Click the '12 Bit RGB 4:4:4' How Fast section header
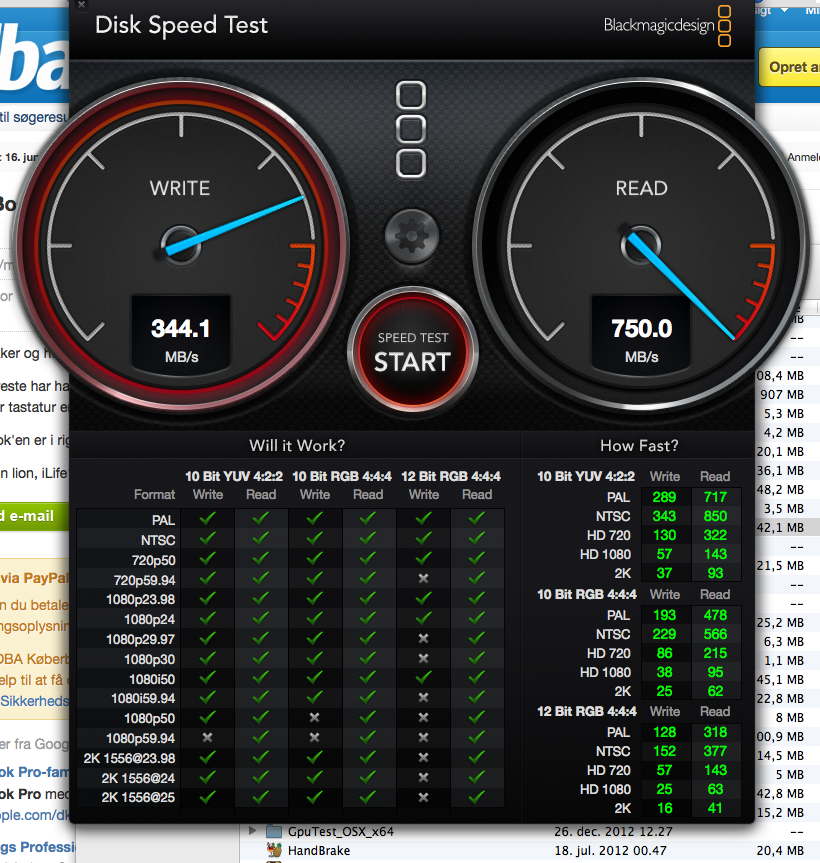The height and width of the screenshot is (863, 820). tap(587, 712)
